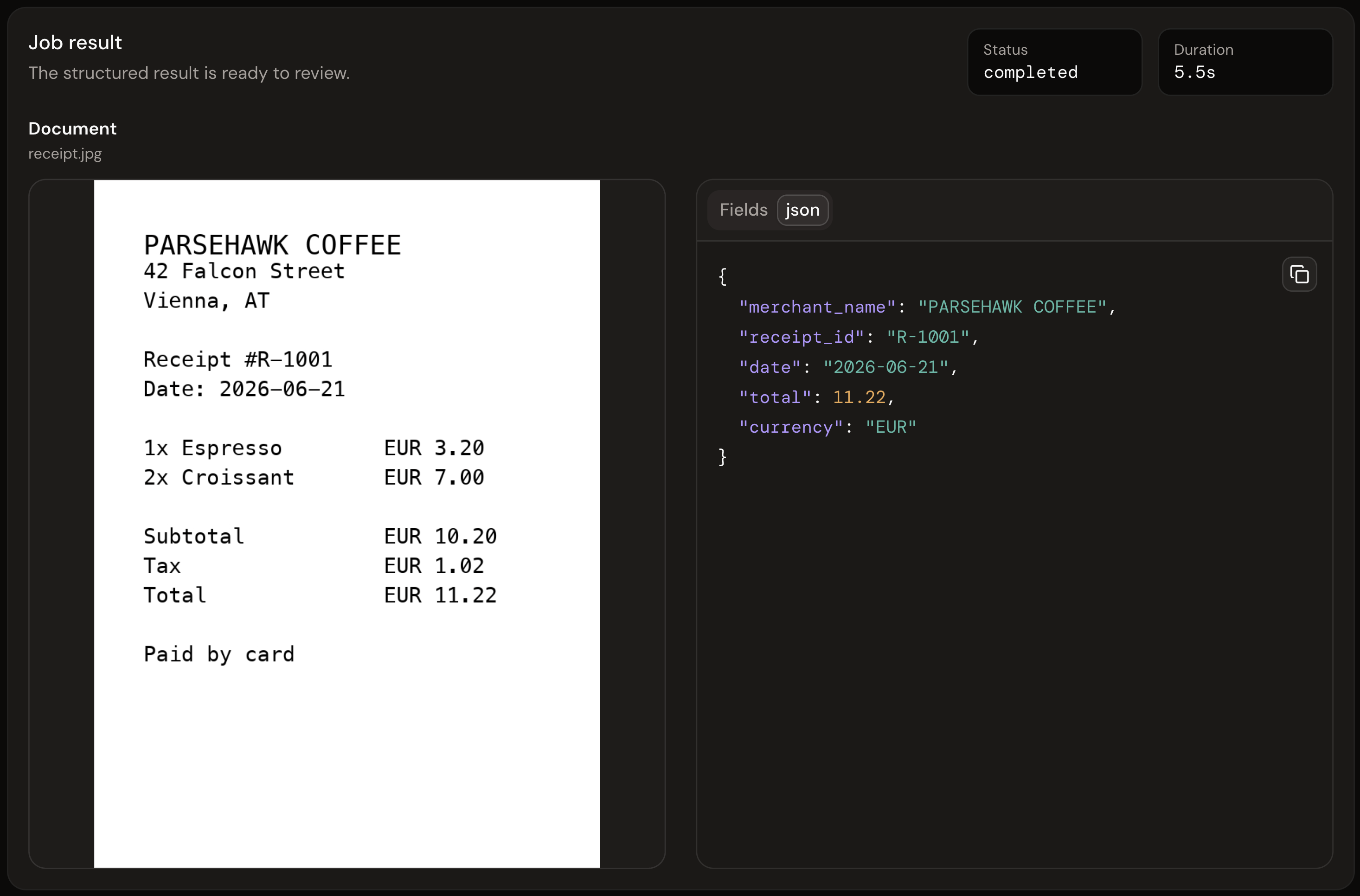Click the Total EUR 11.22 line on receipt
The width and height of the screenshot is (1360, 896).
(320, 595)
